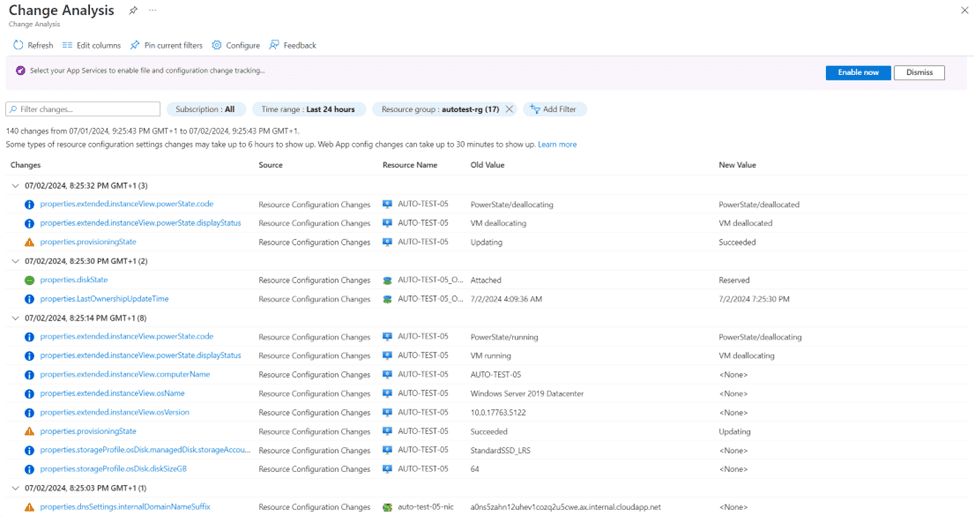The height and width of the screenshot is (516, 975).
Task: Open the more options ellipsis next to title
Action: (153, 10)
